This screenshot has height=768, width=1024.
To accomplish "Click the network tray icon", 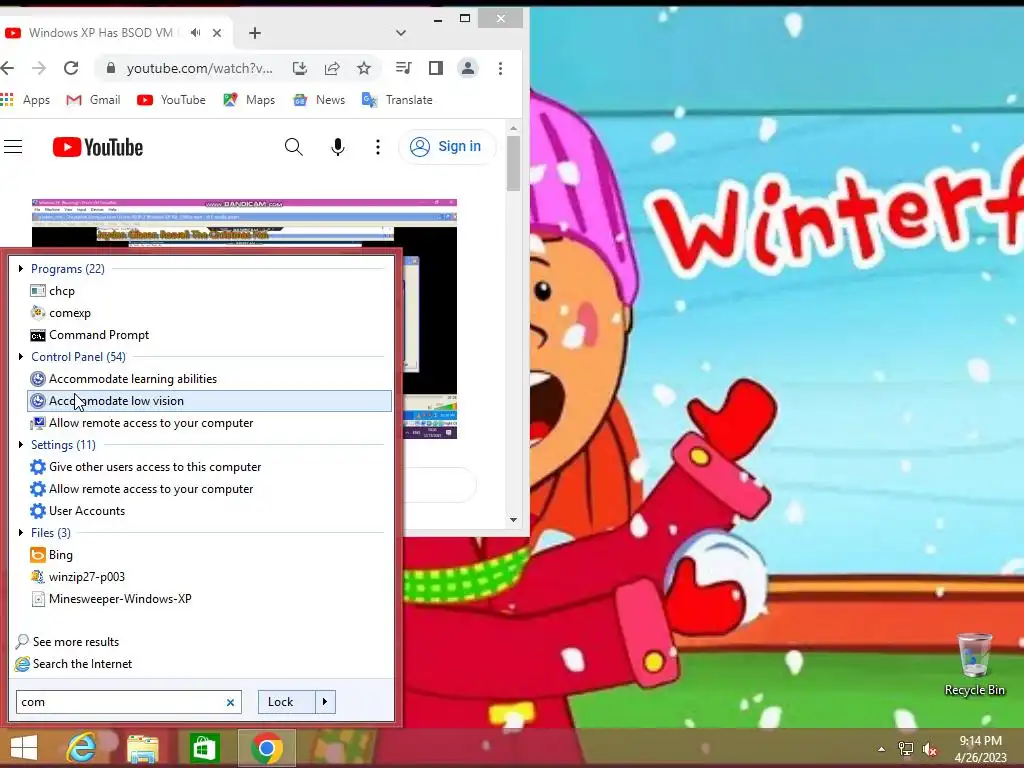I will [906, 749].
